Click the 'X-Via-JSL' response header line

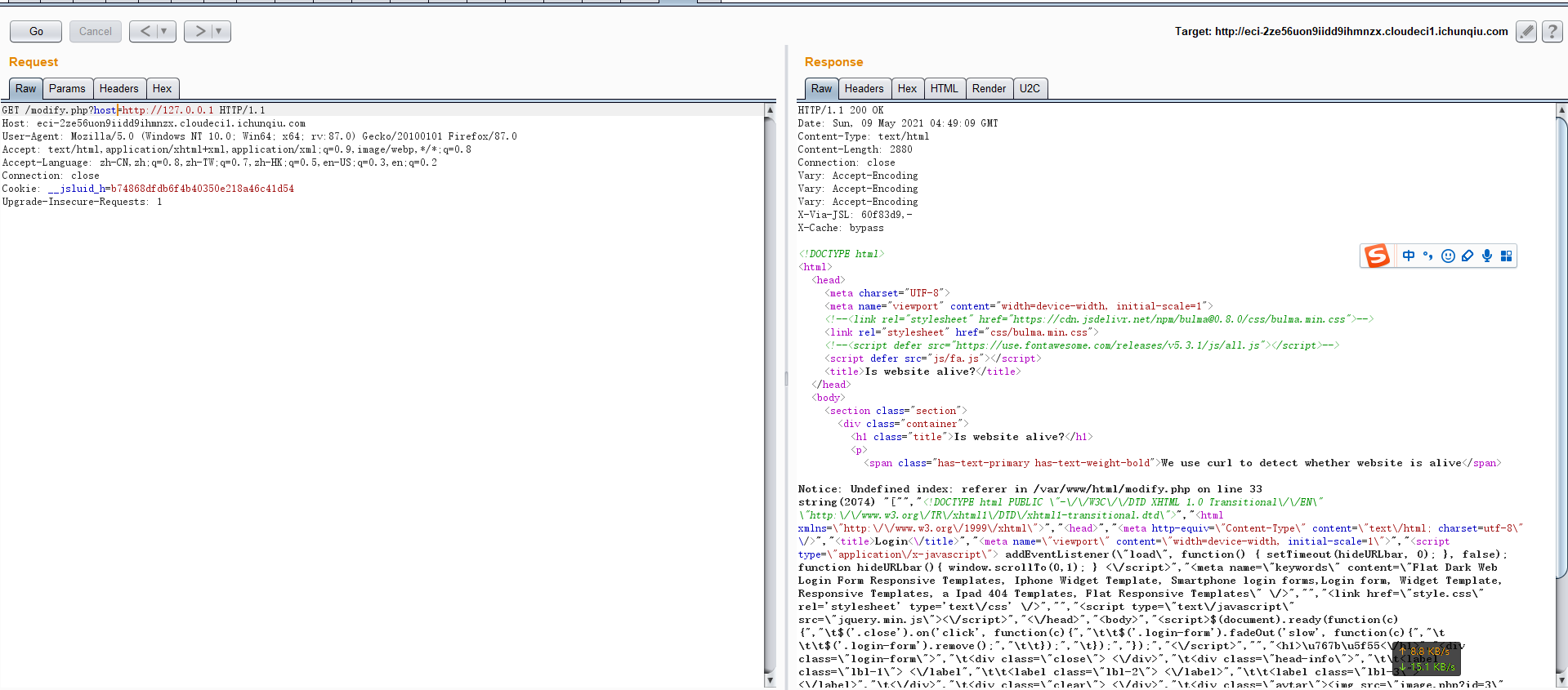pos(855,215)
